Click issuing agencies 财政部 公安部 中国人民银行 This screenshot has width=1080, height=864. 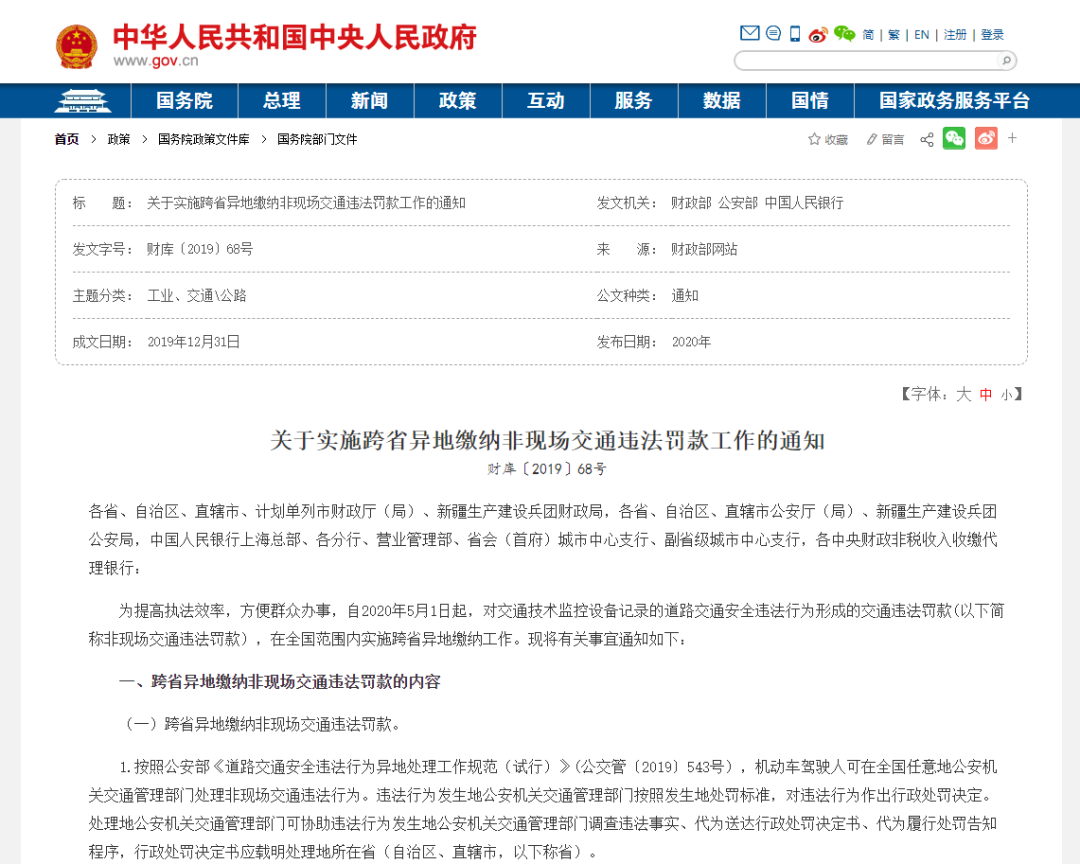tap(757, 203)
